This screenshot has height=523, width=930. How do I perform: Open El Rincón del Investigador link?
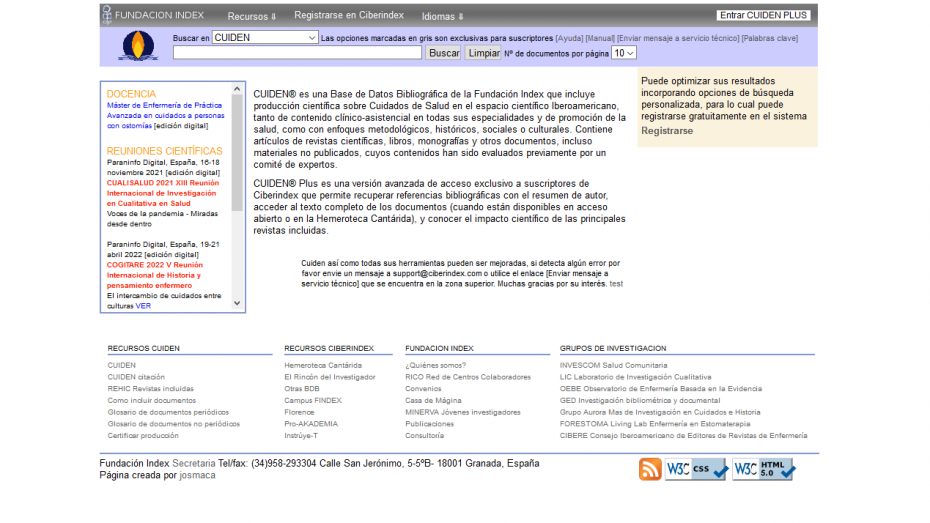coord(330,377)
